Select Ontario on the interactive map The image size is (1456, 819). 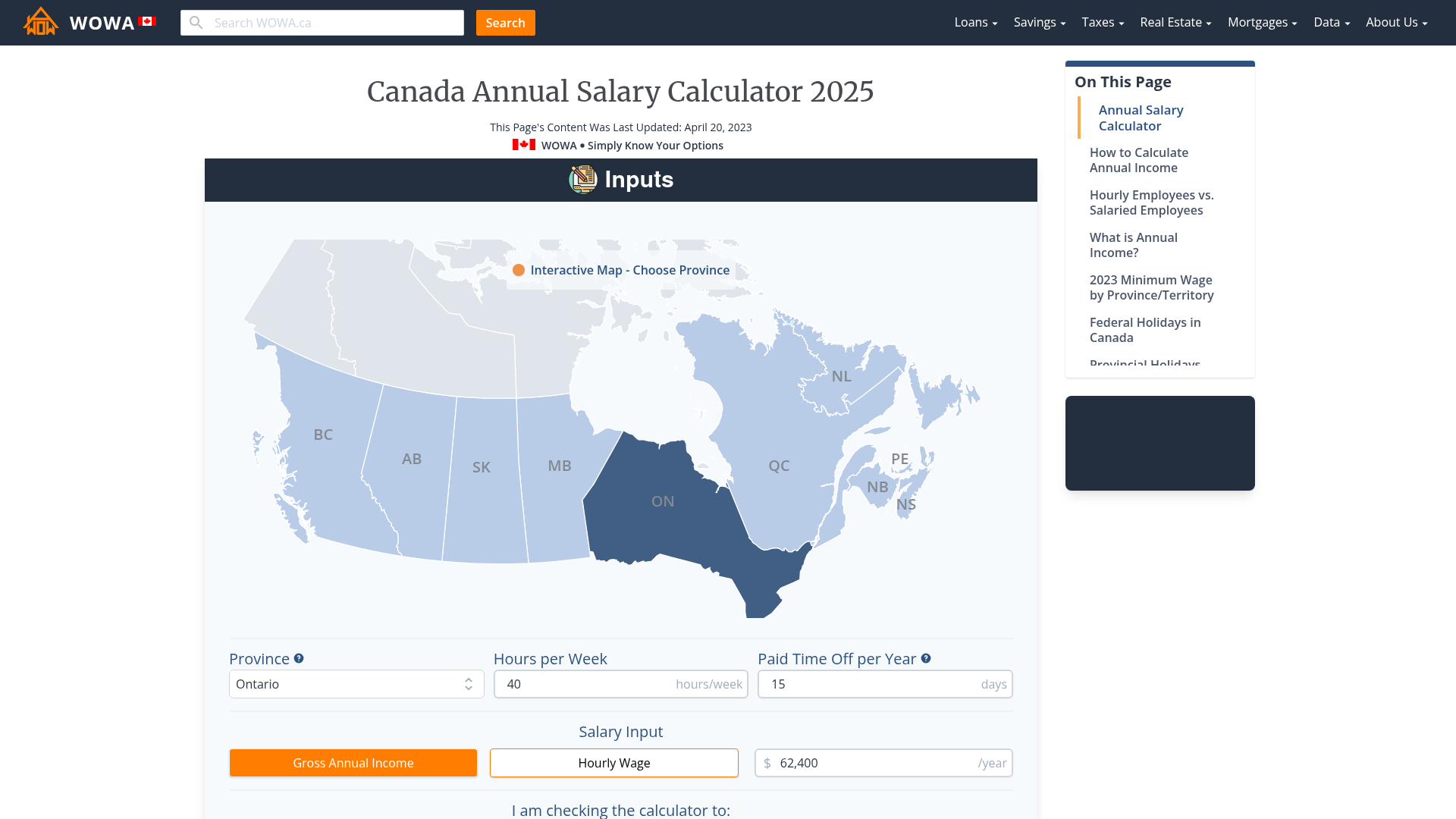pos(663,501)
